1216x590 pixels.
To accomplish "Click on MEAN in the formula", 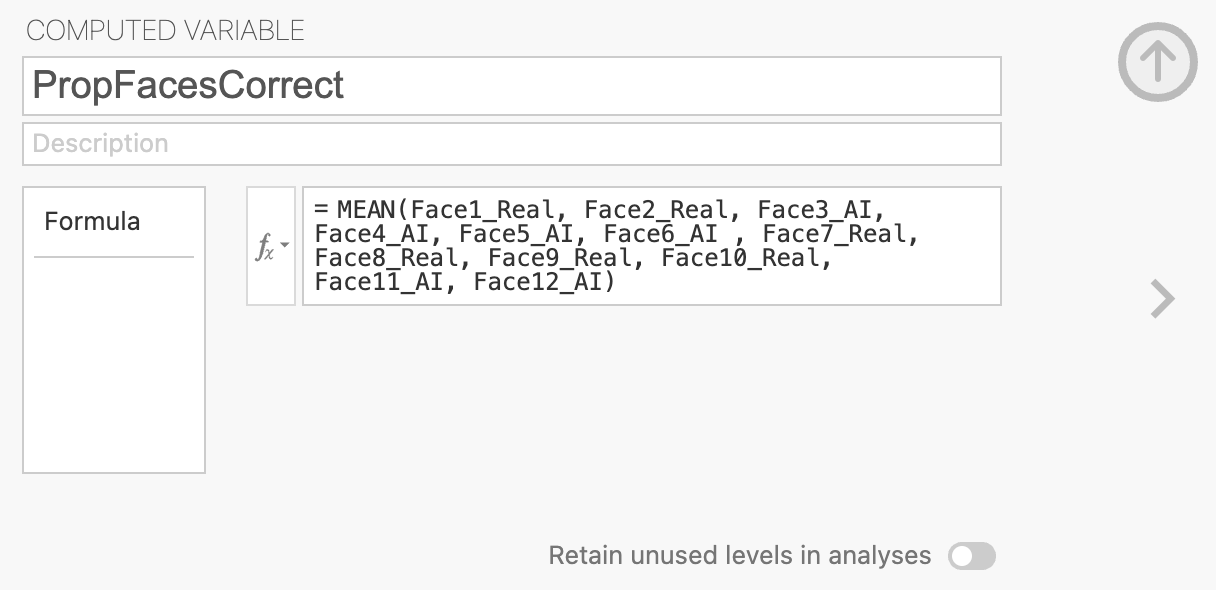I will 367,209.
